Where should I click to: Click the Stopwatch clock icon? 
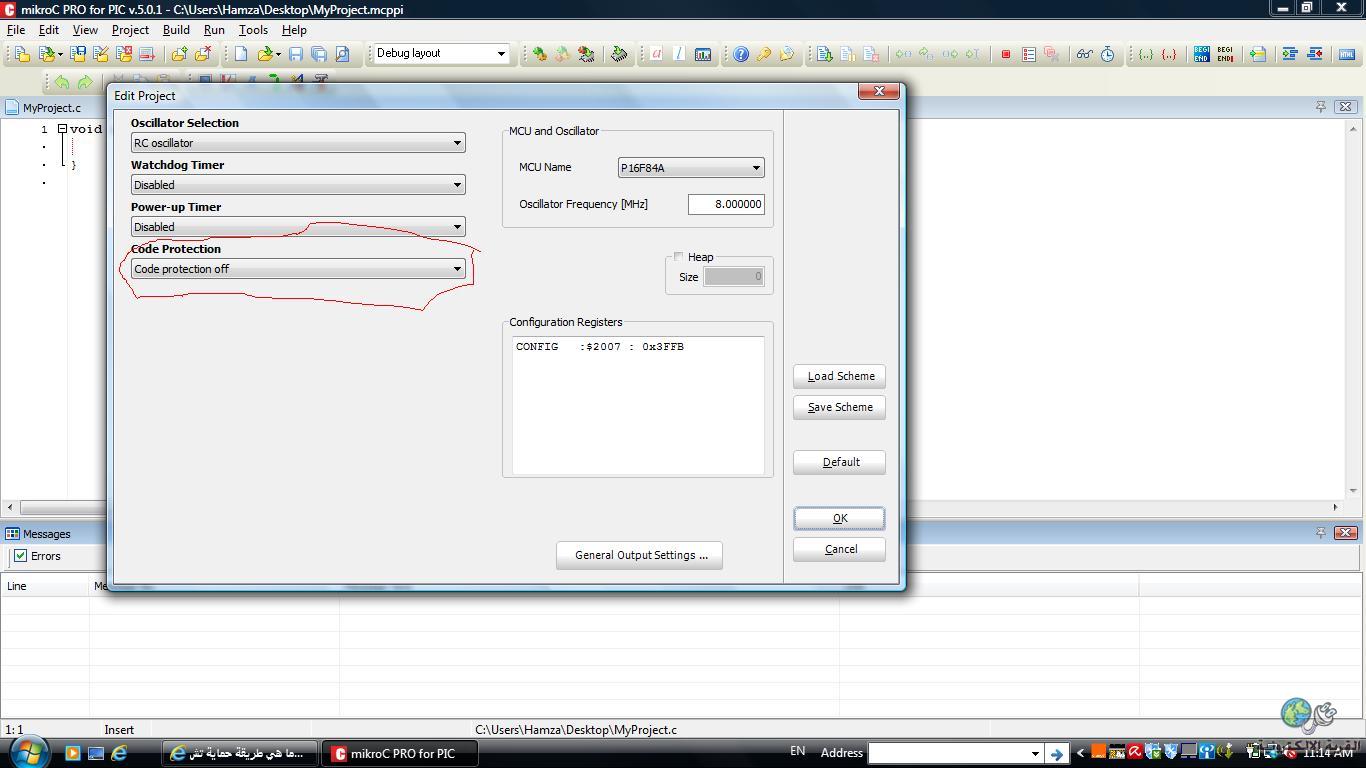tap(1107, 54)
